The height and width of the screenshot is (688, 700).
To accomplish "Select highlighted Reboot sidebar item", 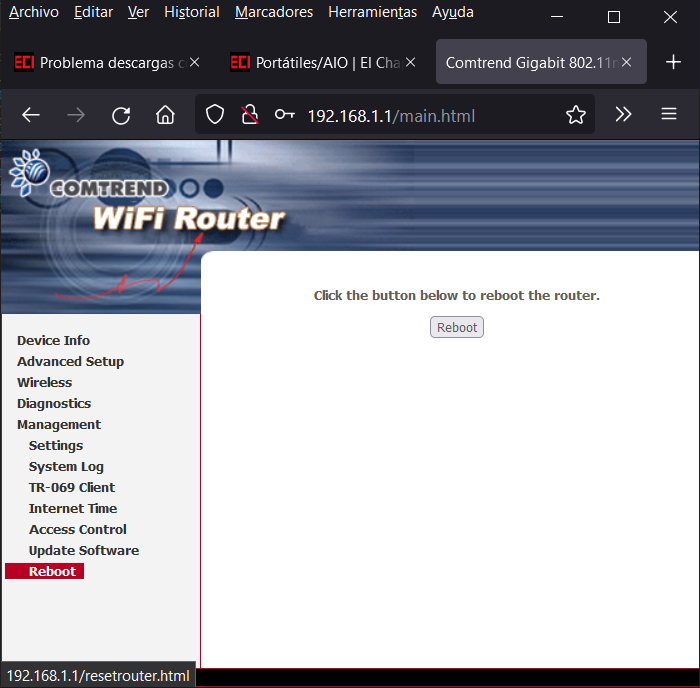I will coord(45,571).
